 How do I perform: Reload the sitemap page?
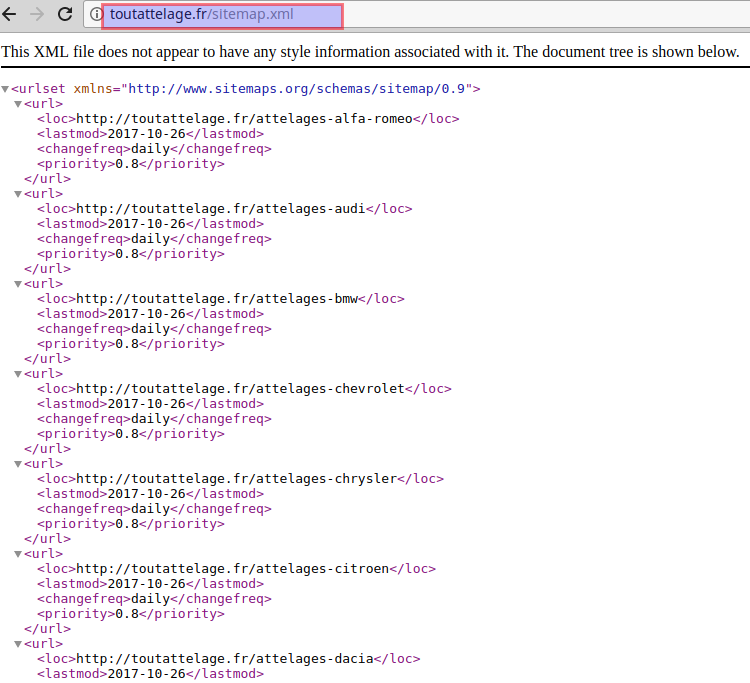point(65,15)
